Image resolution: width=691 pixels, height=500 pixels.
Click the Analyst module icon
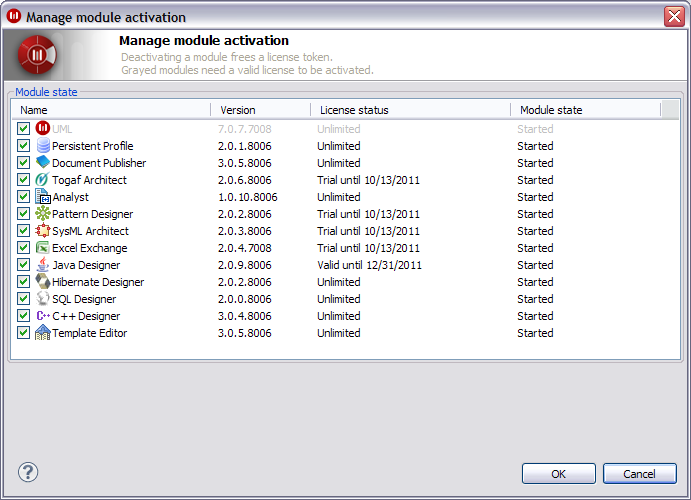(x=43, y=196)
